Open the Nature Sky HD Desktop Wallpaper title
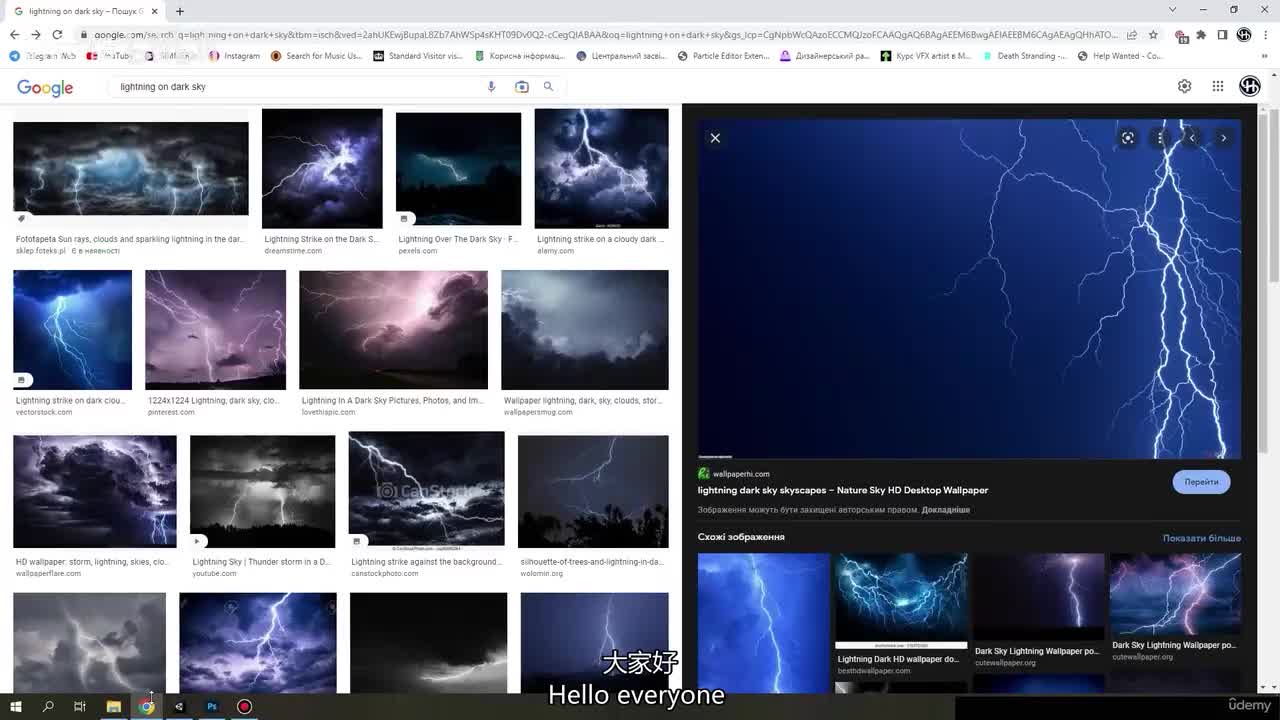The height and width of the screenshot is (720, 1280). tap(843, 490)
